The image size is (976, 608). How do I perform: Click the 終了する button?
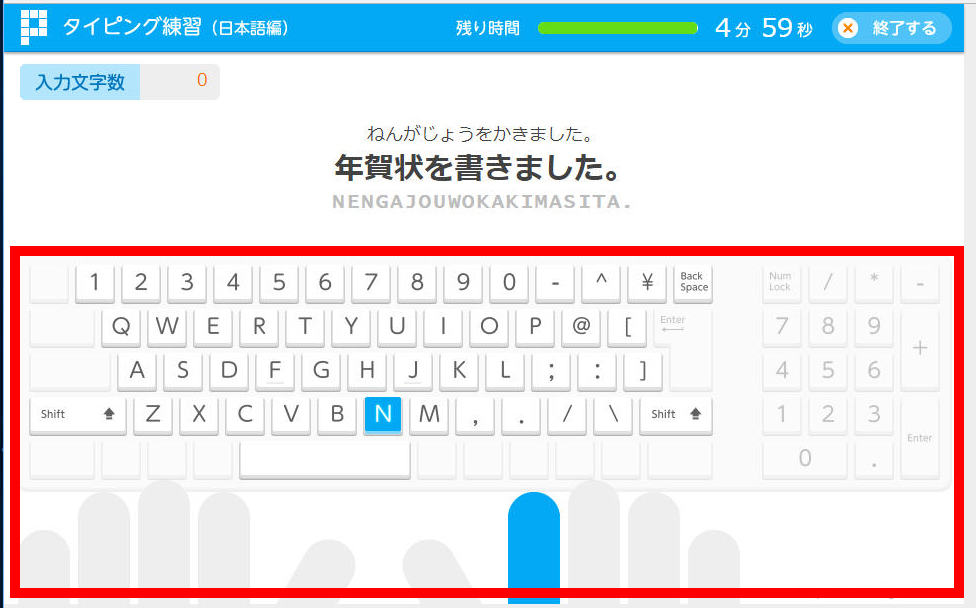[891, 28]
